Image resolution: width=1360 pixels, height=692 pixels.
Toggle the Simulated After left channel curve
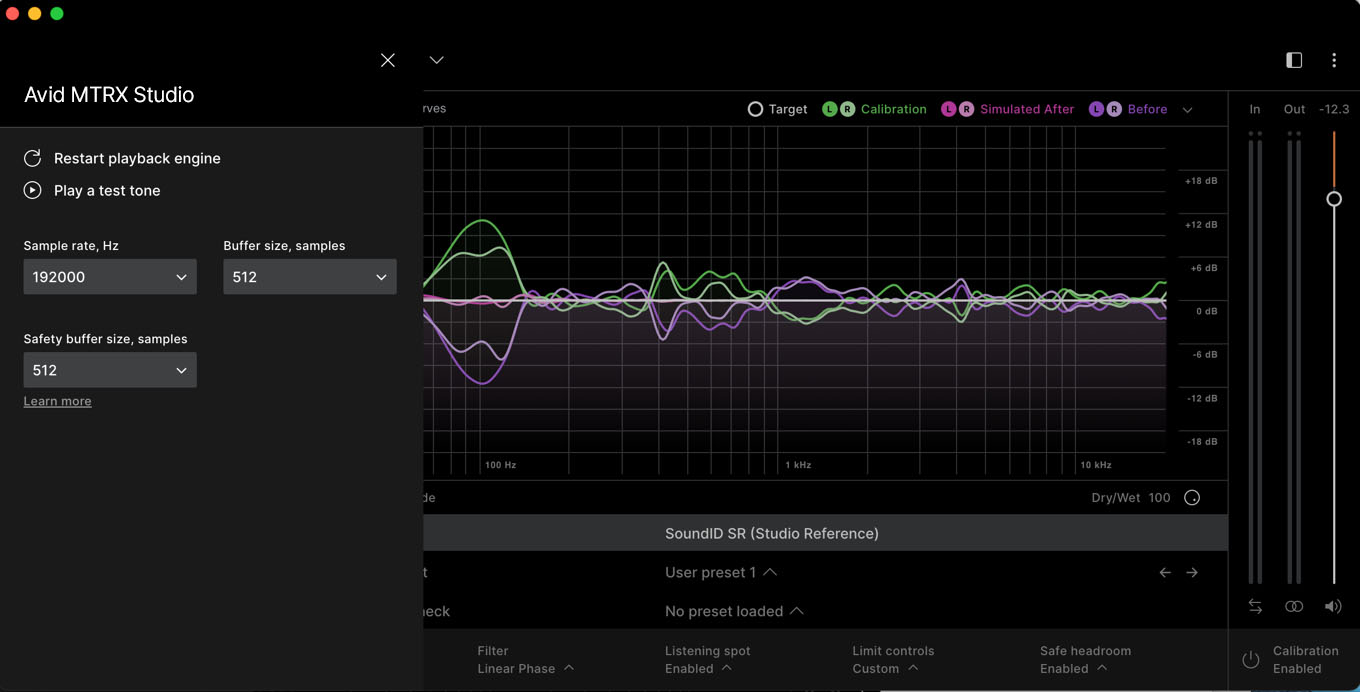tap(949, 109)
